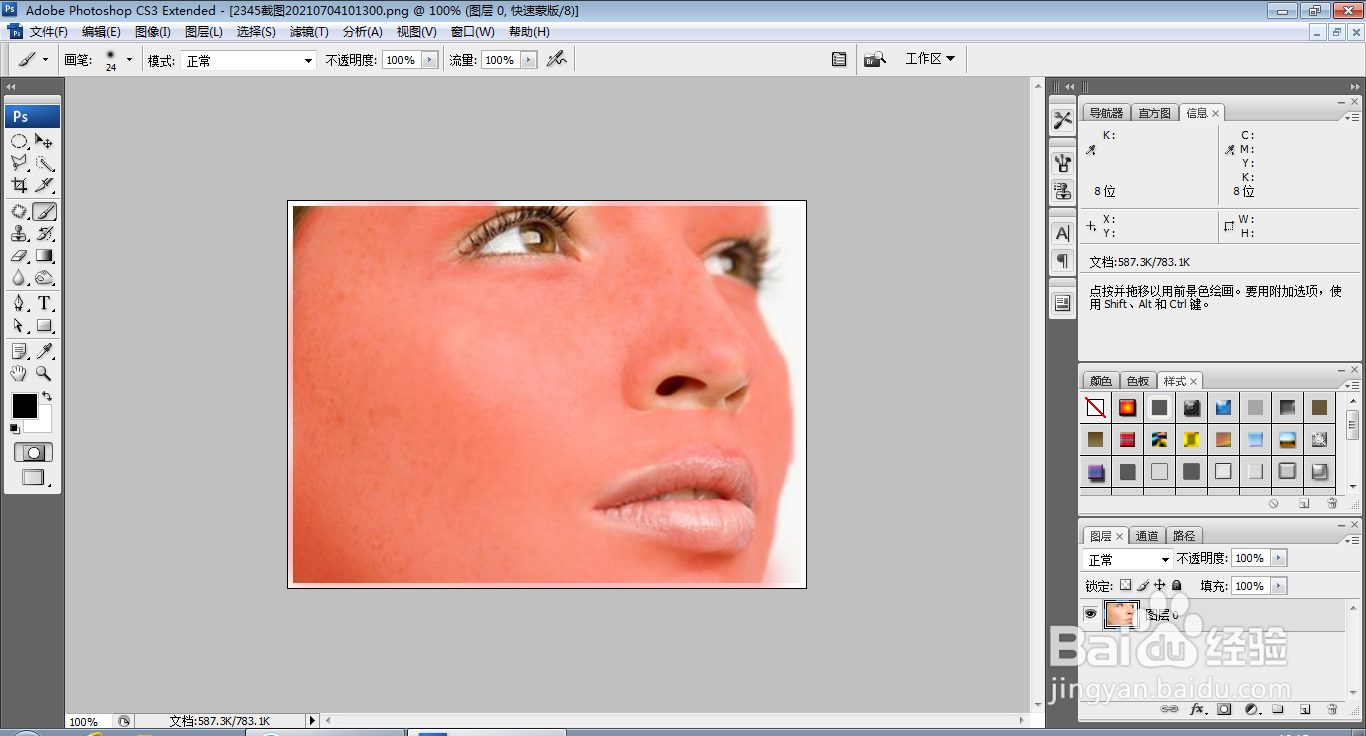Open the layer fill slider arrow

point(1279,586)
